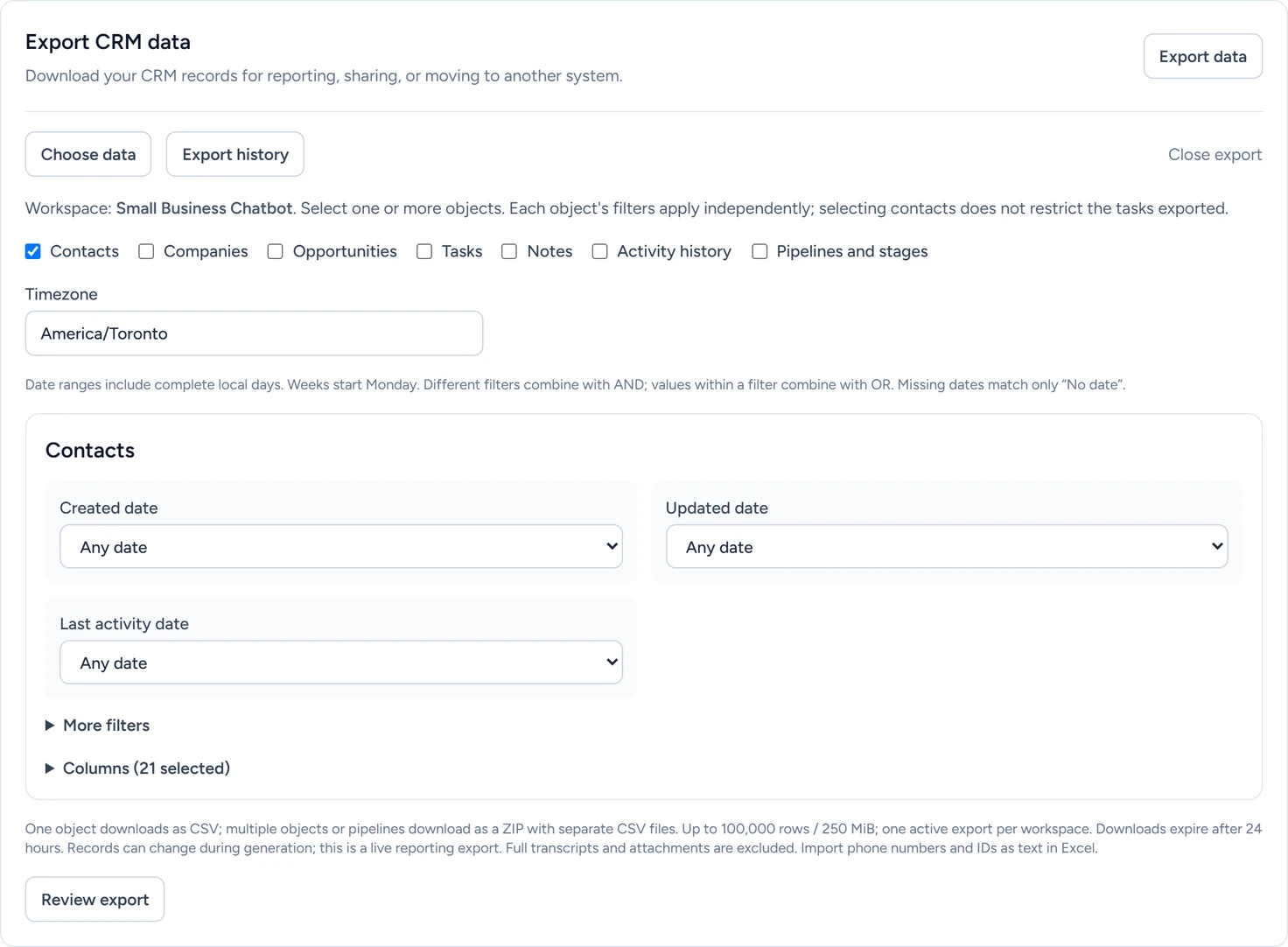Screen dimensions: 1288x947
Task: Click the 'Download your CRM records' description
Action: (324, 76)
